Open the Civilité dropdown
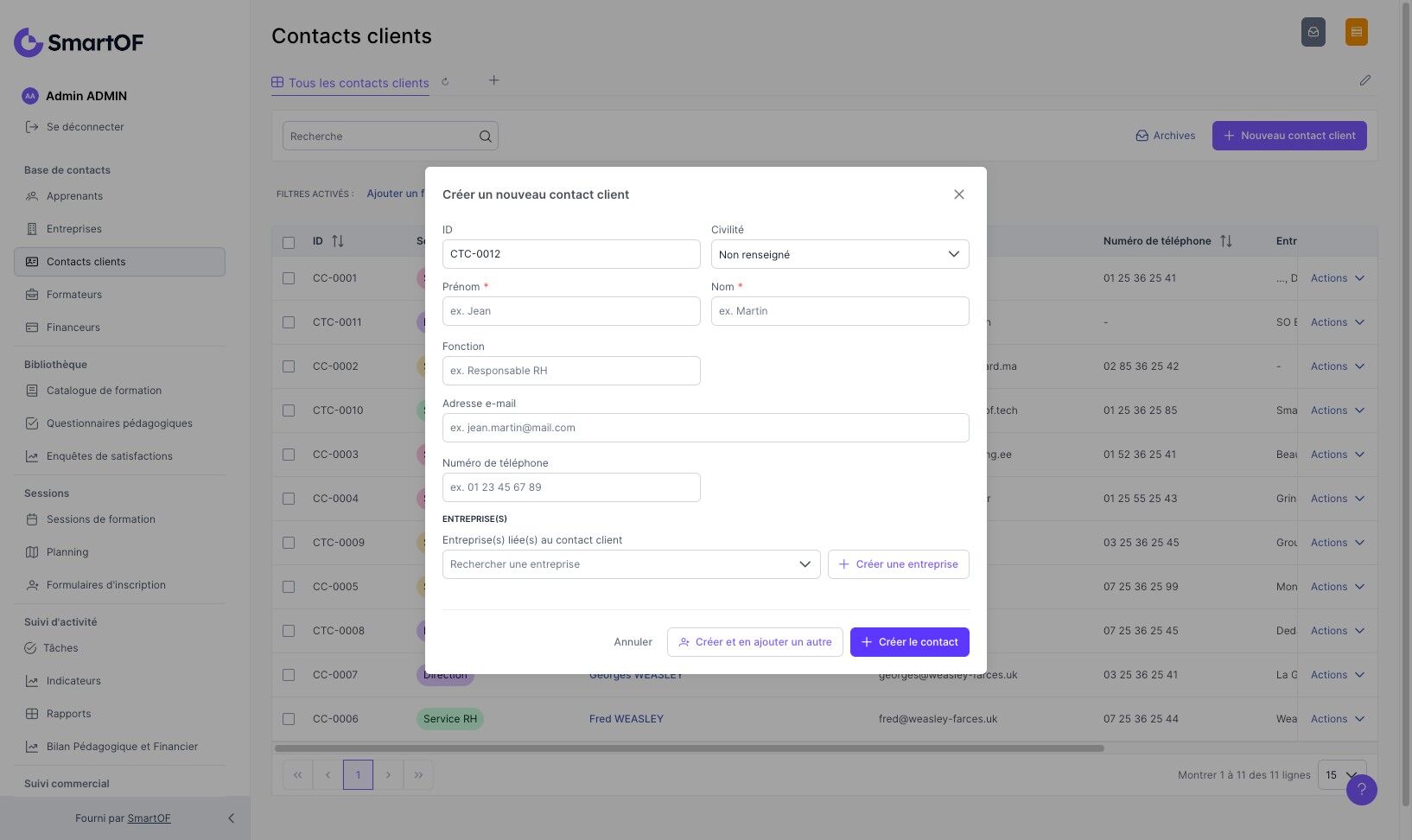The width and height of the screenshot is (1412, 840). pyautogui.click(x=840, y=254)
